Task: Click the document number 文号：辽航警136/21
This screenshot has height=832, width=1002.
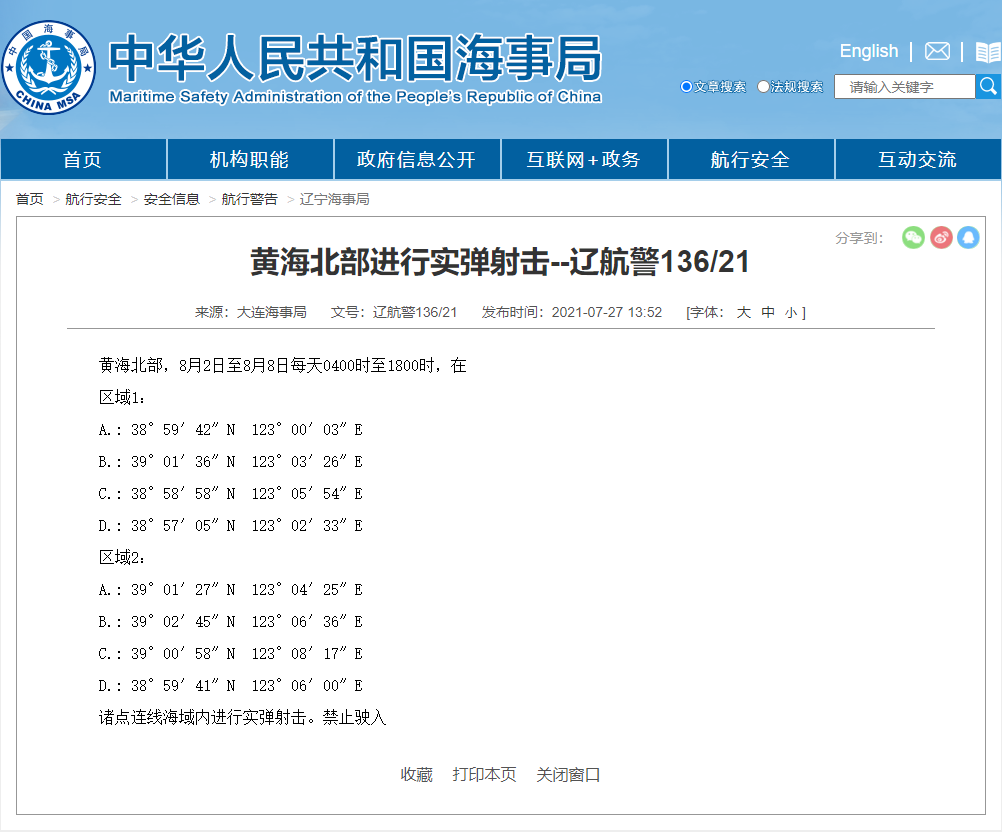Action: point(394,312)
